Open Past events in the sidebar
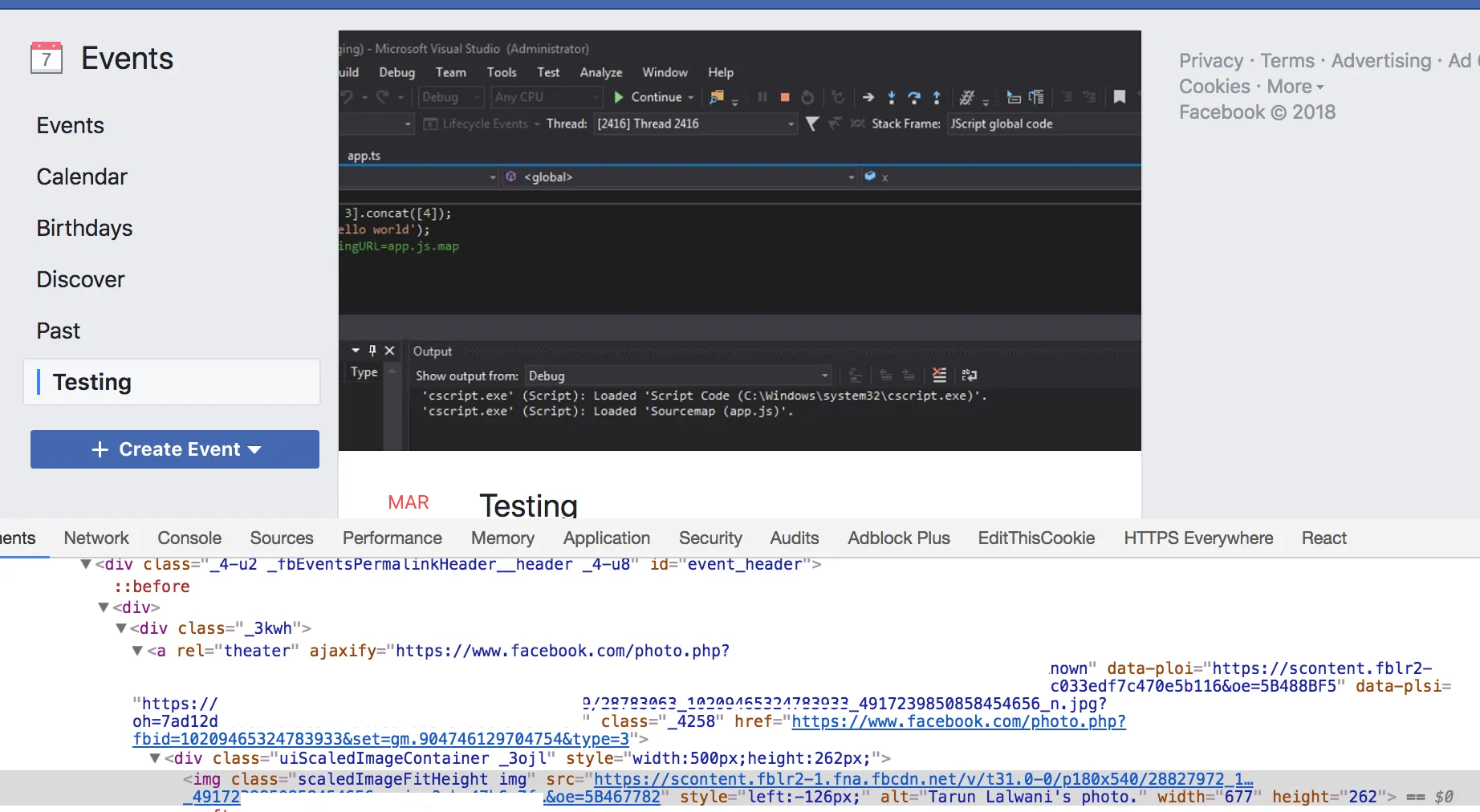1480x812 pixels. tap(58, 331)
